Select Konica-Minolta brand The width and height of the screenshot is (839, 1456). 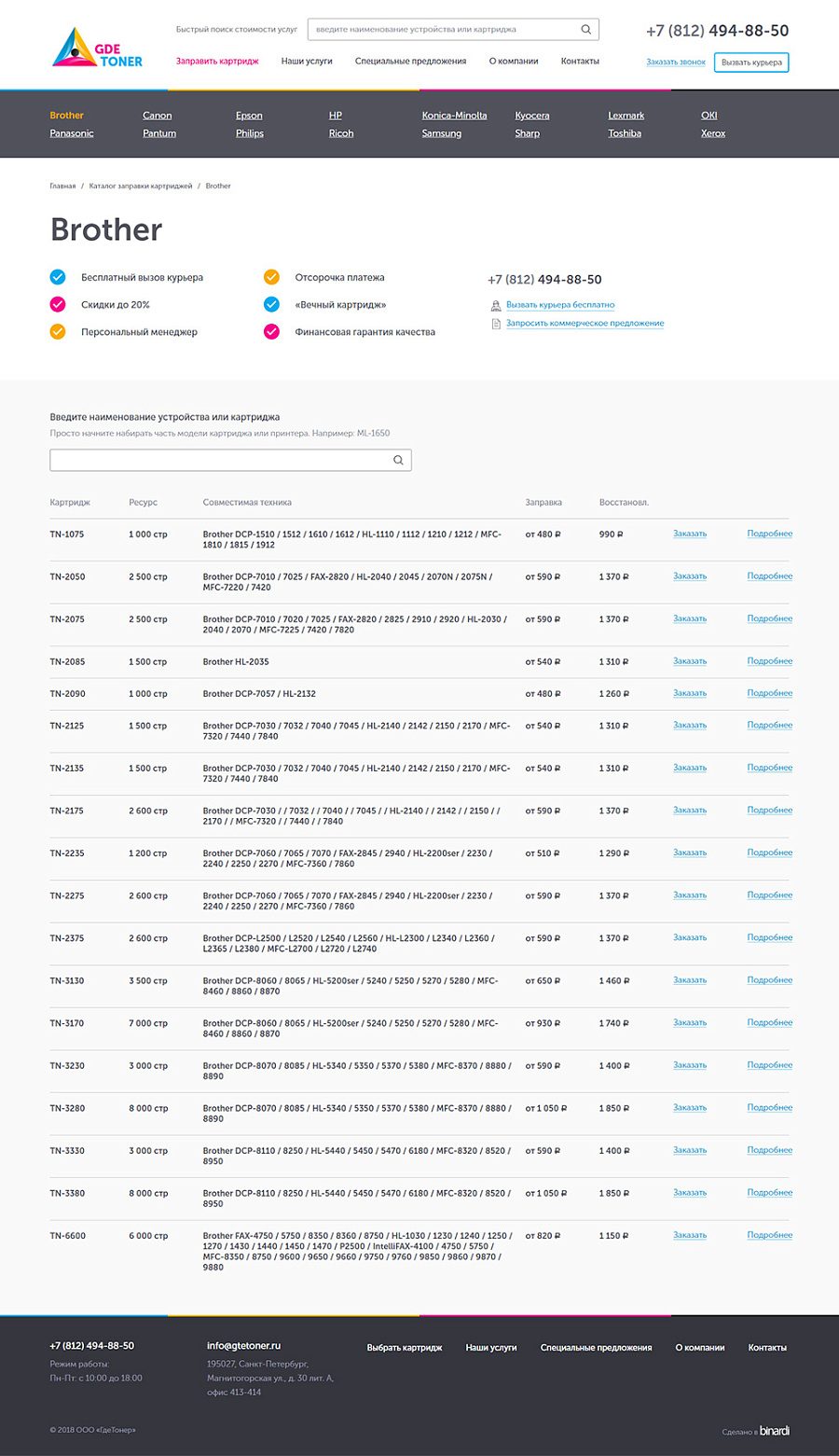pyautogui.click(x=454, y=116)
